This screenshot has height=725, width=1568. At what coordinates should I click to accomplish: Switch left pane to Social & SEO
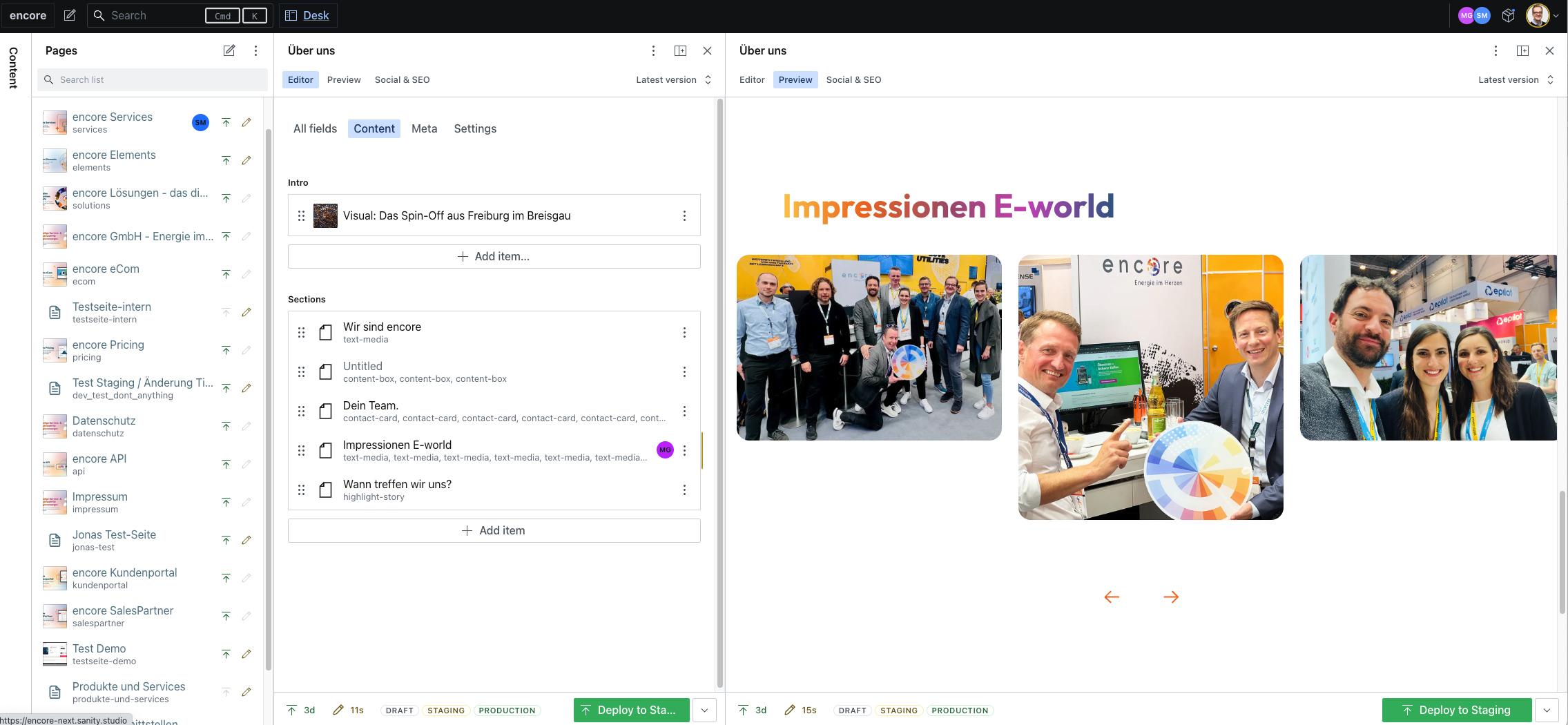tap(403, 79)
